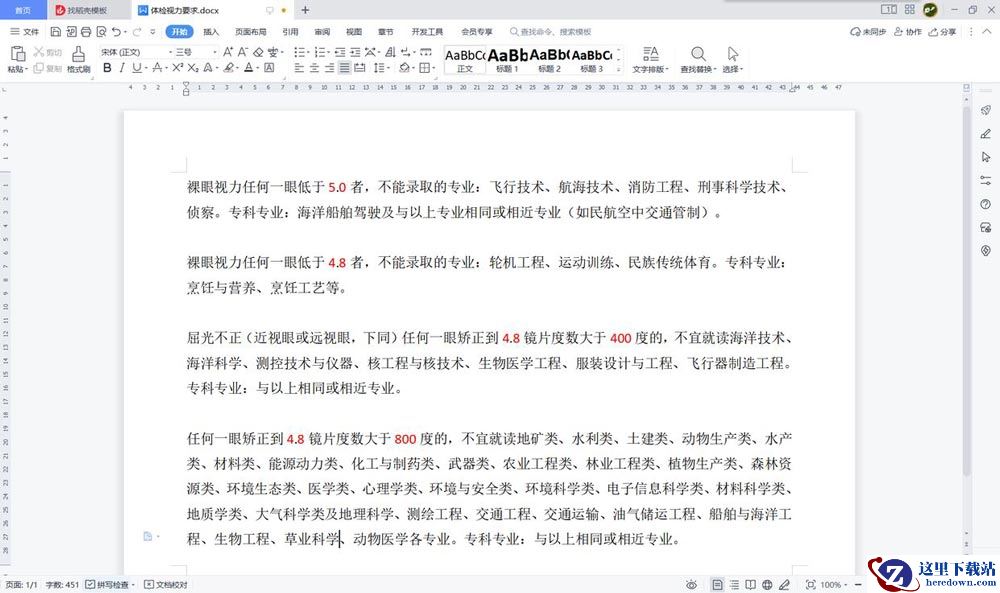Open the 文件 menu
This screenshot has height=593, width=1000.
coord(25,31)
